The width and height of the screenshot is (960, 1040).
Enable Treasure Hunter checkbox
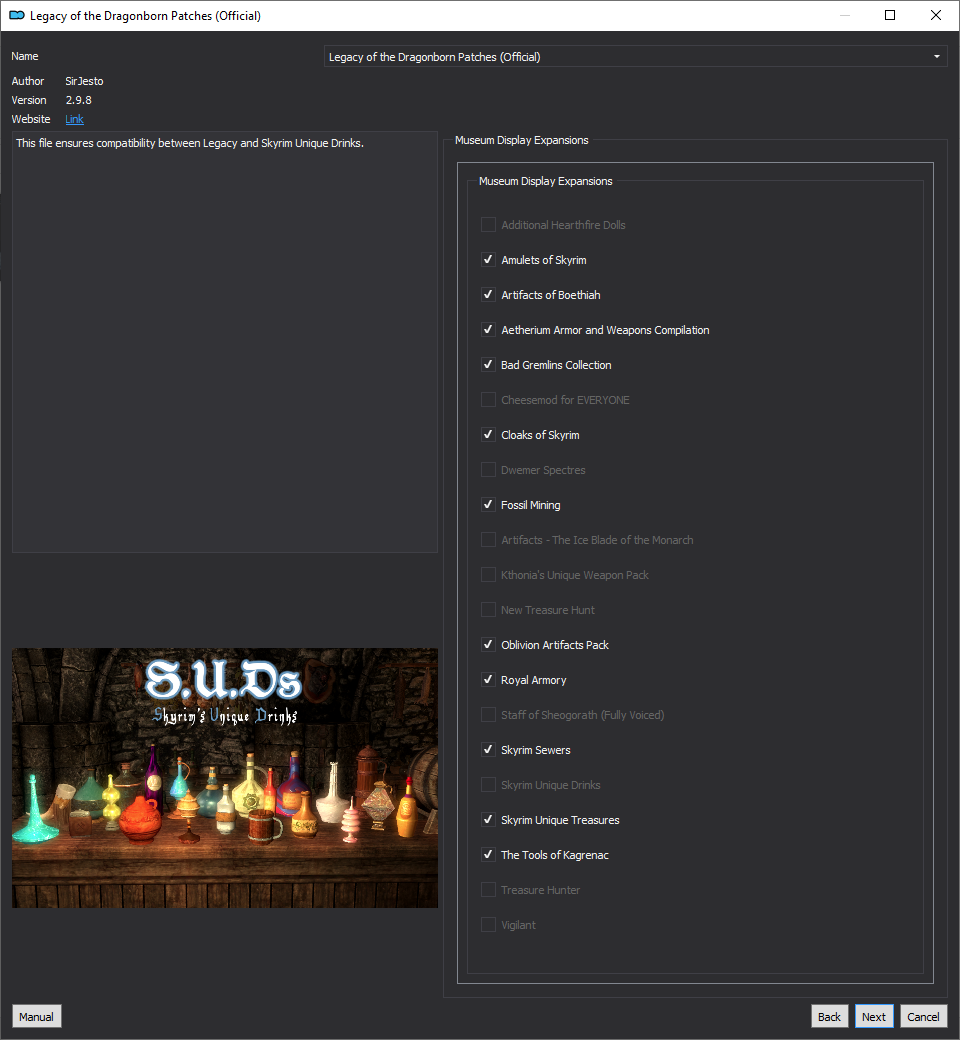488,890
